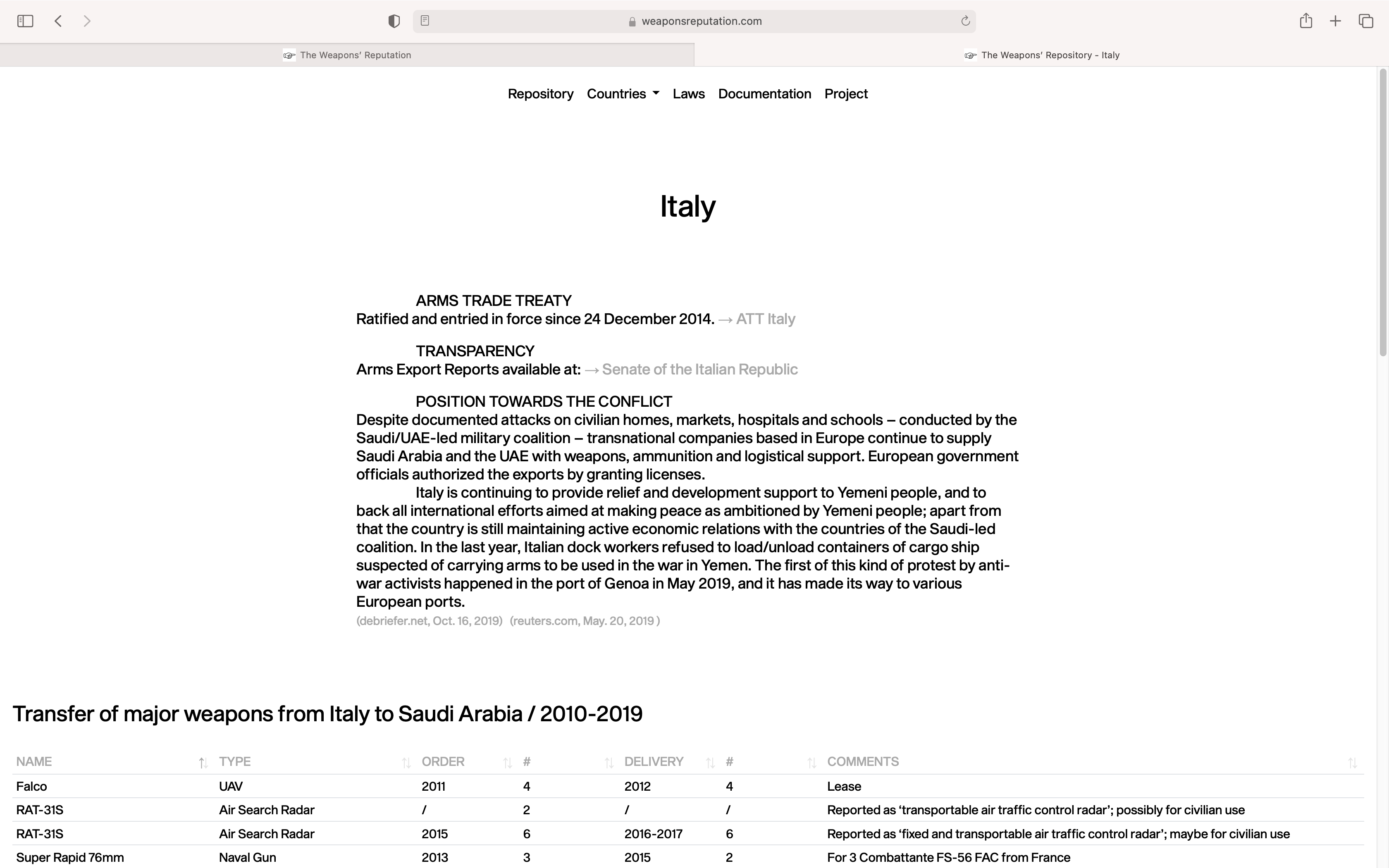Sort table by NAME column arrows
1389x868 pixels.
pos(203,762)
